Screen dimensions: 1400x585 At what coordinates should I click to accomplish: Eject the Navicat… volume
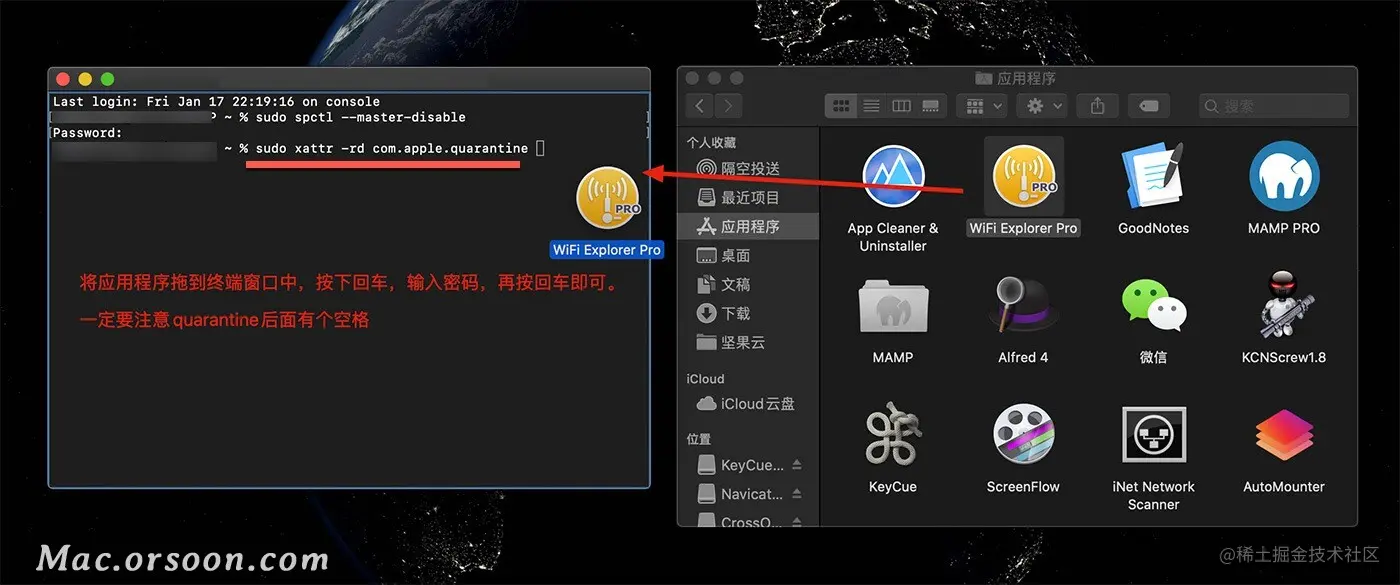pyautogui.click(x=797, y=494)
